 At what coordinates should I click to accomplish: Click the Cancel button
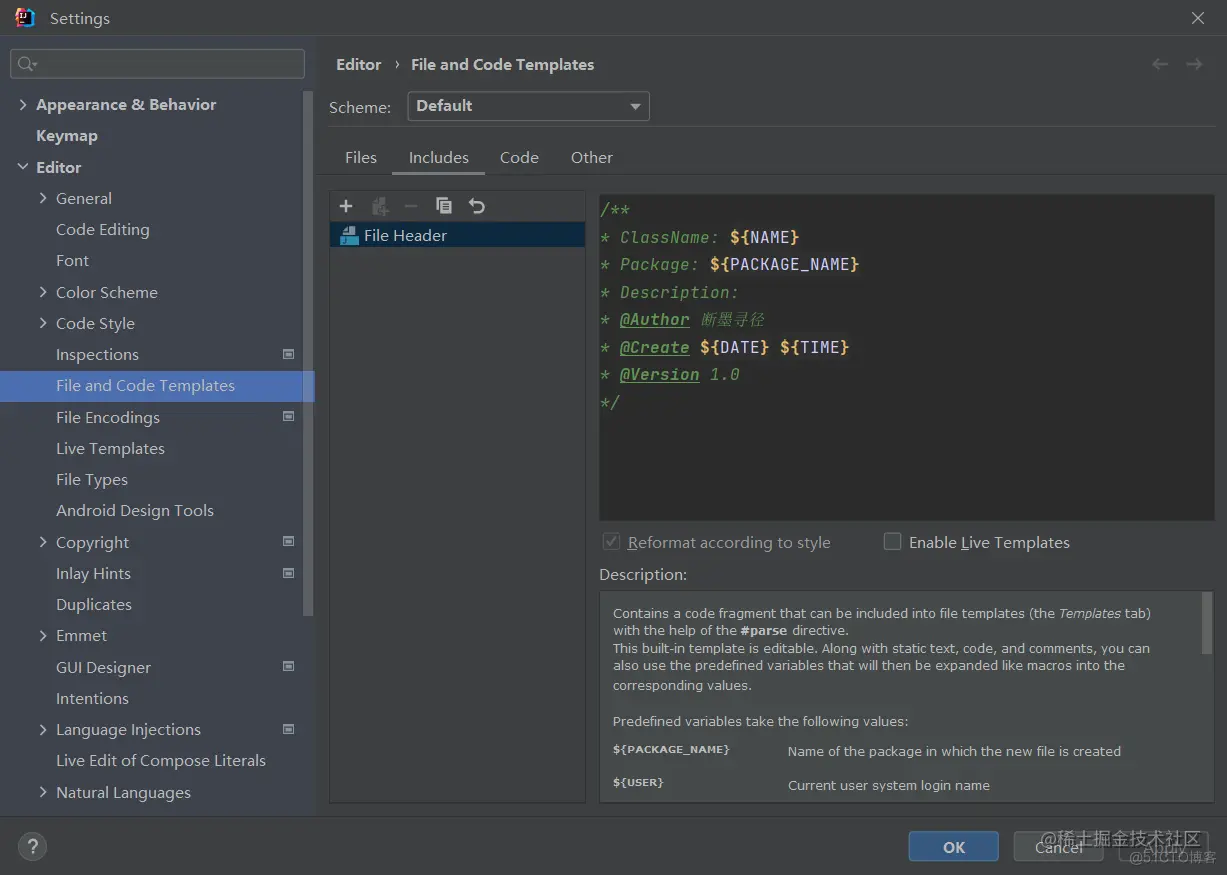[x=1059, y=847]
